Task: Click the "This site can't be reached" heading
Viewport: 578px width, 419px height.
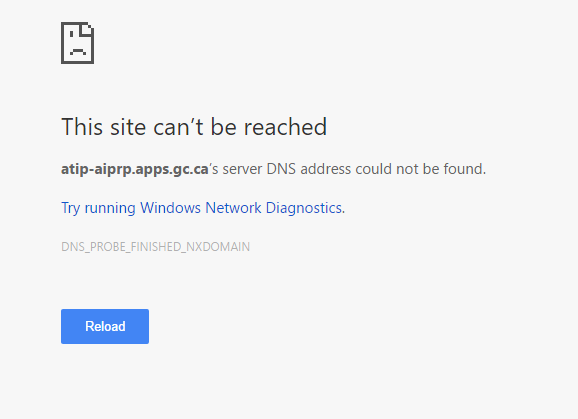Action: point(194,127)
